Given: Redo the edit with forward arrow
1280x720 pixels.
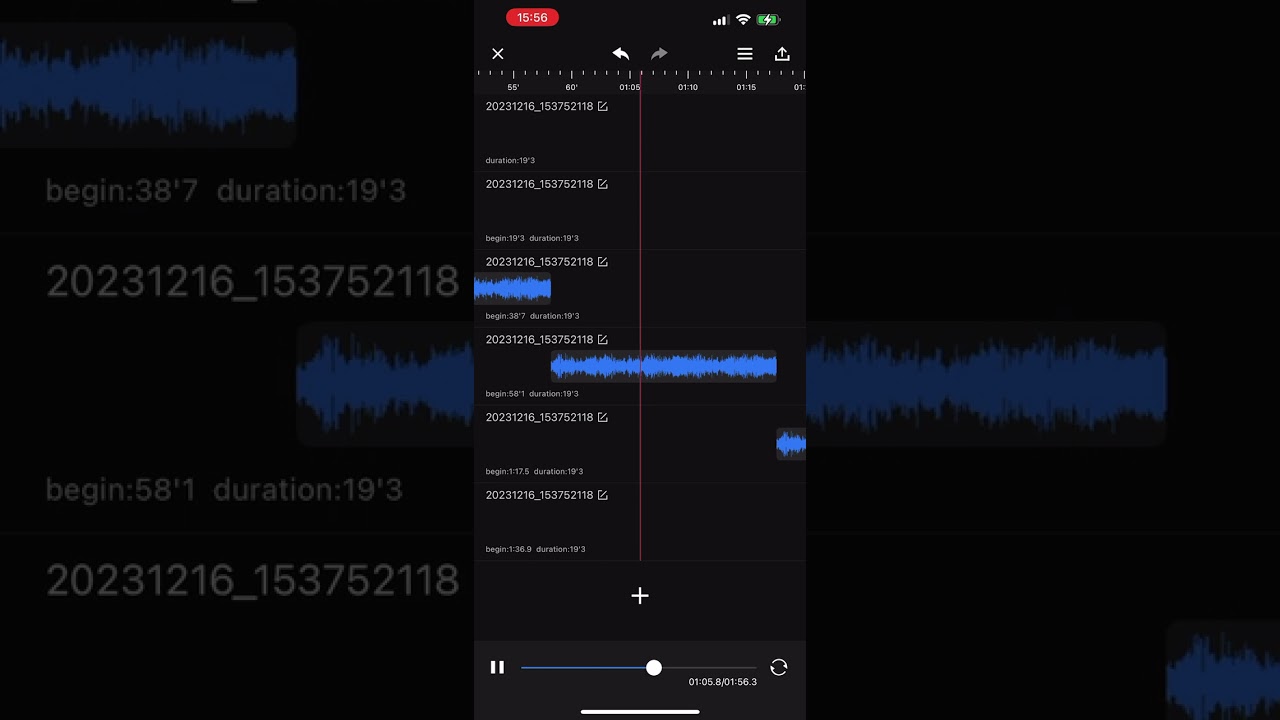Looking at the screenshot, I should [659, 54].
